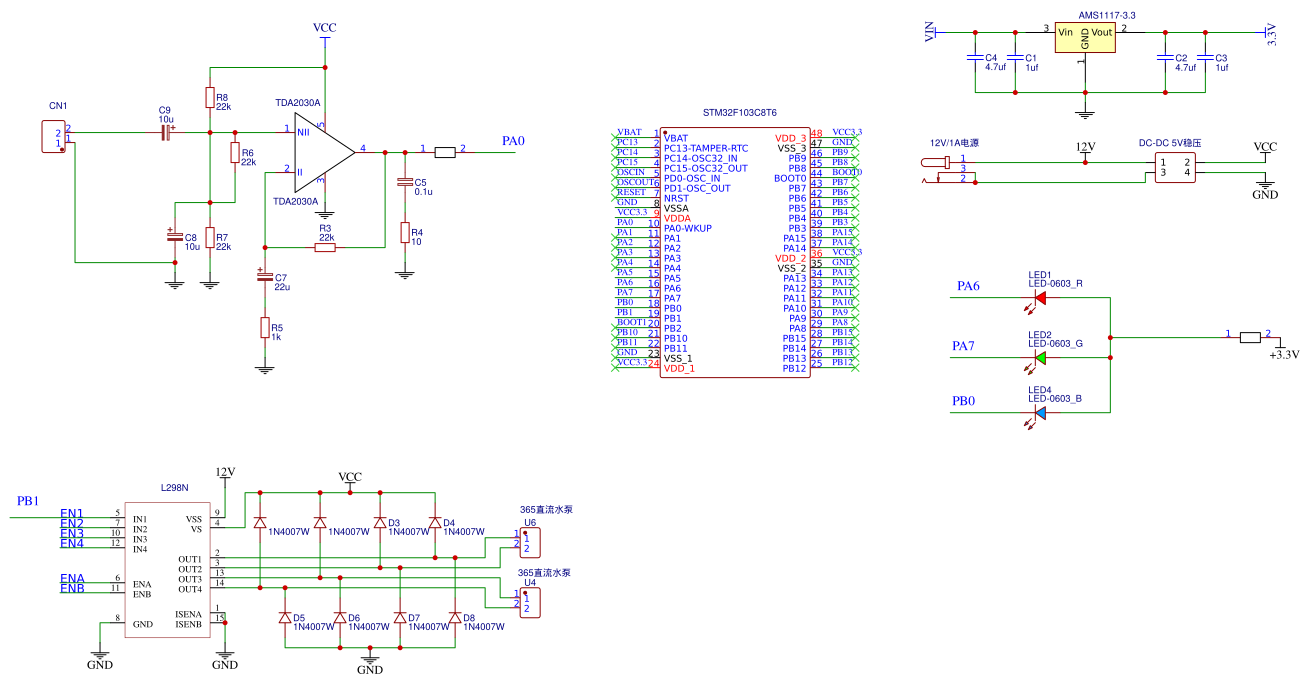Image resolution: width=1311 pixels, height=686 pixels.
Task: Select the TDA2030A amplifier triangle symbol
Action: tap(322, 152)
